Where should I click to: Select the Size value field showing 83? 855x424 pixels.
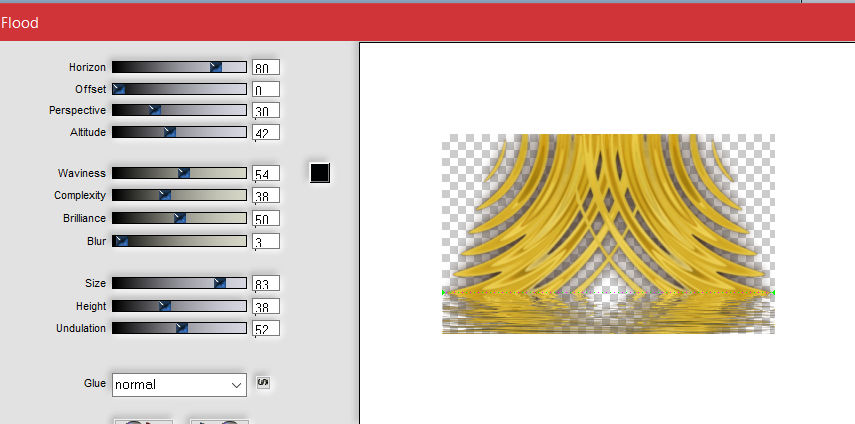[x=266, y=283]
